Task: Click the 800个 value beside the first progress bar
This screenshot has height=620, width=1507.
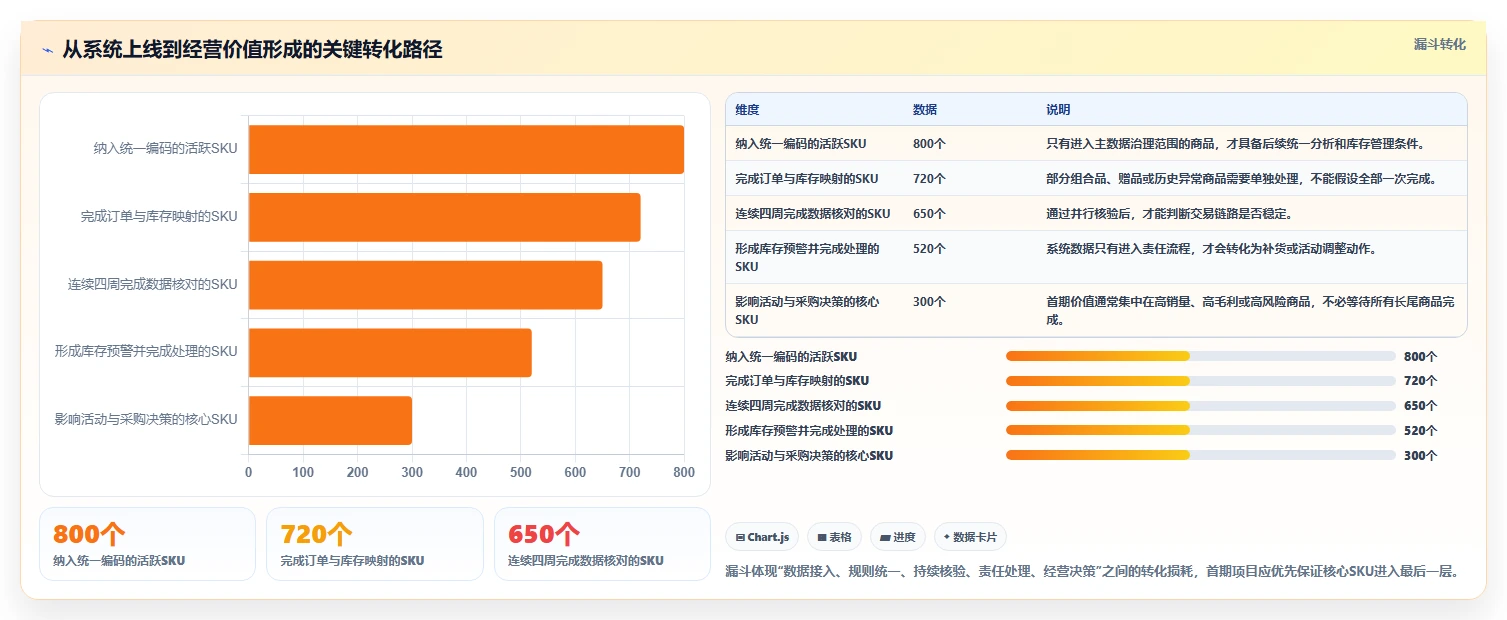Action: point(1420,356)
